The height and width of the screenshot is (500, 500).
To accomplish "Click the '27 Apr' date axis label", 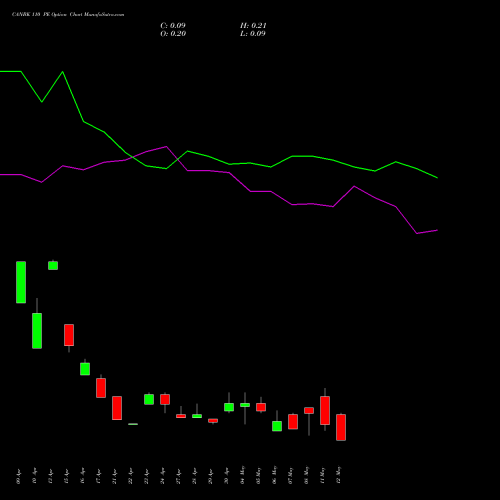I will pos(178,476).
